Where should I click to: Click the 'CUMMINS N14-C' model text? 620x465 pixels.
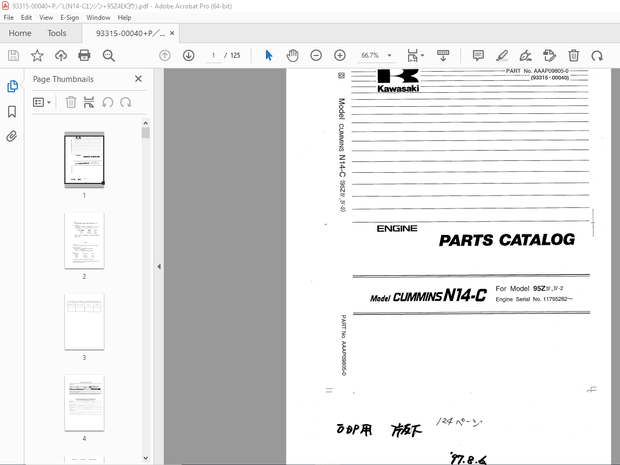click(x=440, y=295)
